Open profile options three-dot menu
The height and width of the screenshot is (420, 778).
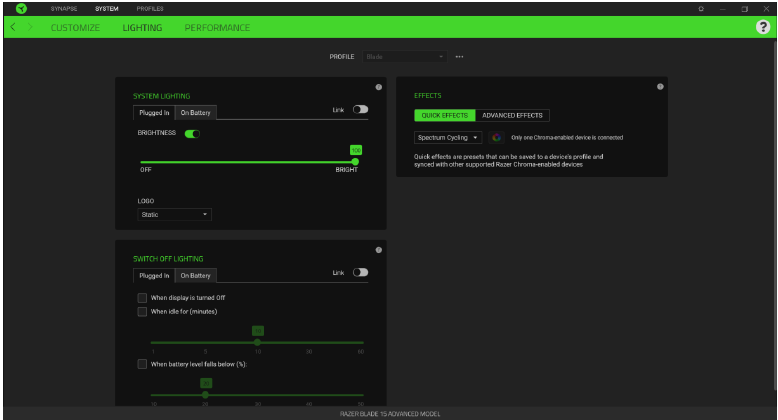[459, 57]
